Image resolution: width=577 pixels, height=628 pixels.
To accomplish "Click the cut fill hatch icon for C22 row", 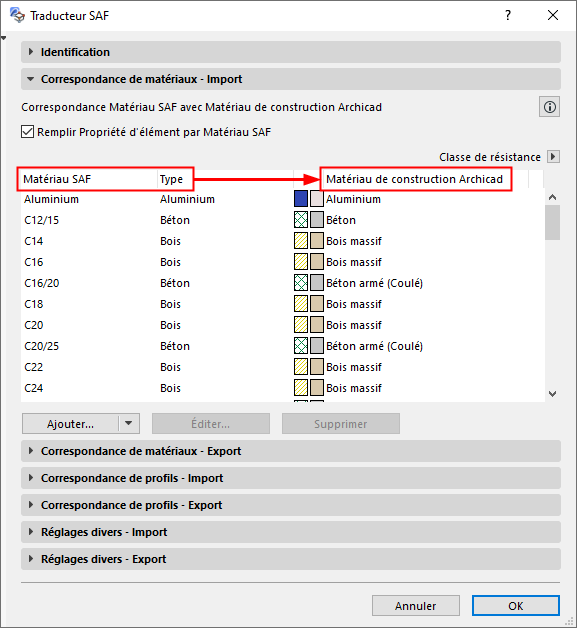I will point(301,367).
